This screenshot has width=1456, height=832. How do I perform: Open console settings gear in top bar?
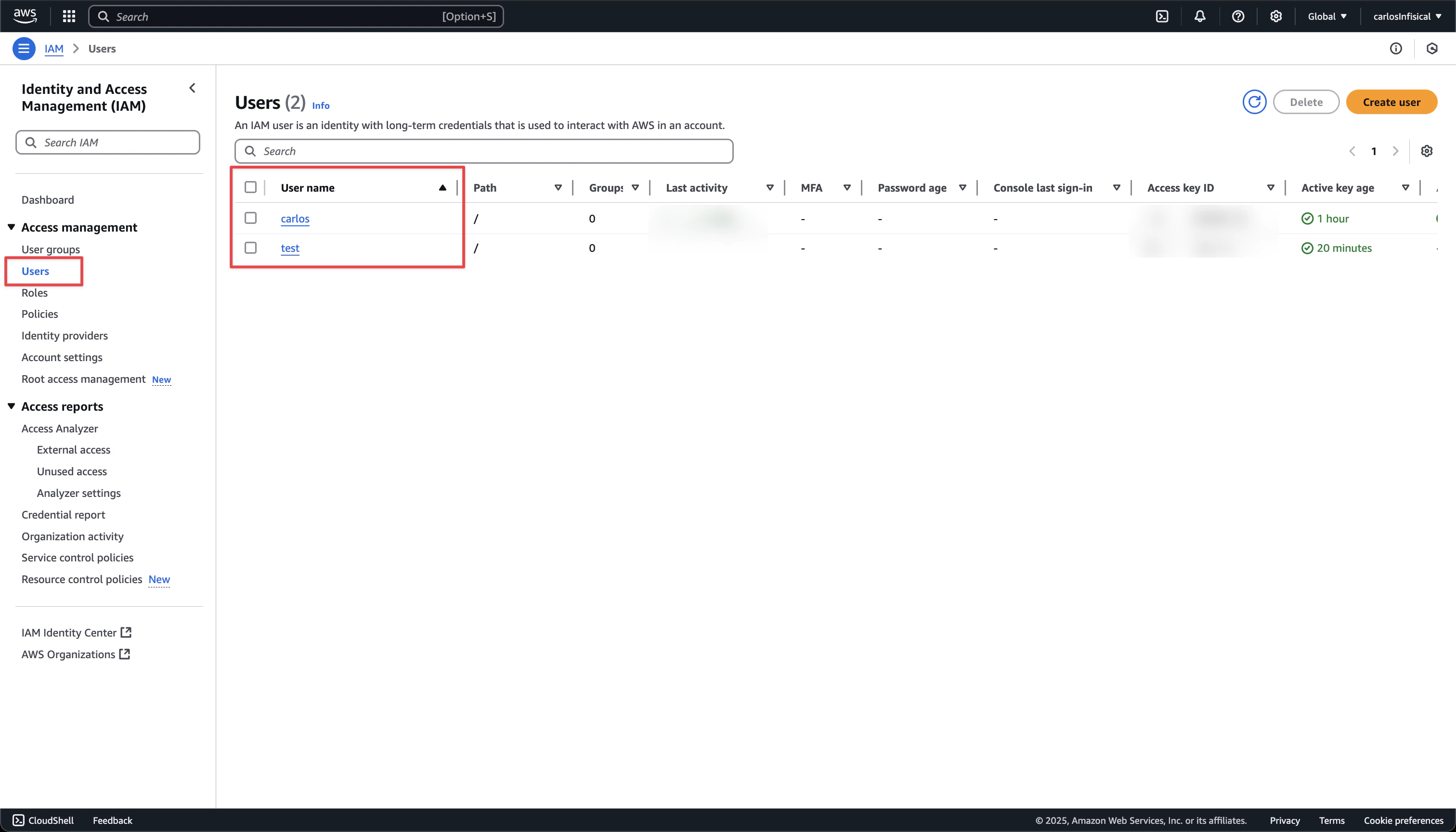[1275, 16]
